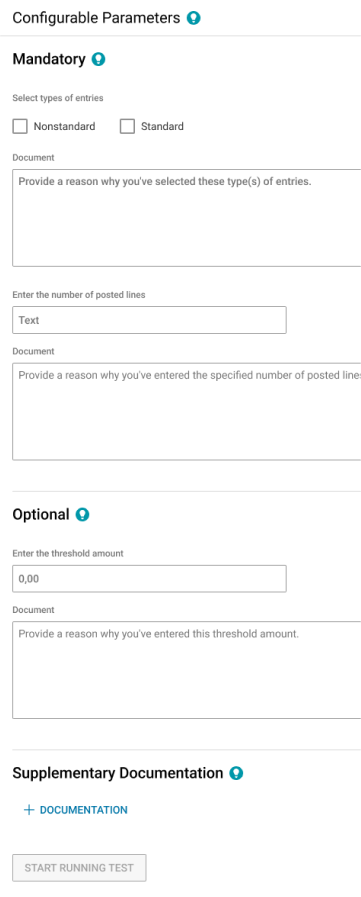Add supplementary DOCUMENTATION via the link
This screenshot has height=897, width=361.
pyautogui.click(x=84, y=810)
